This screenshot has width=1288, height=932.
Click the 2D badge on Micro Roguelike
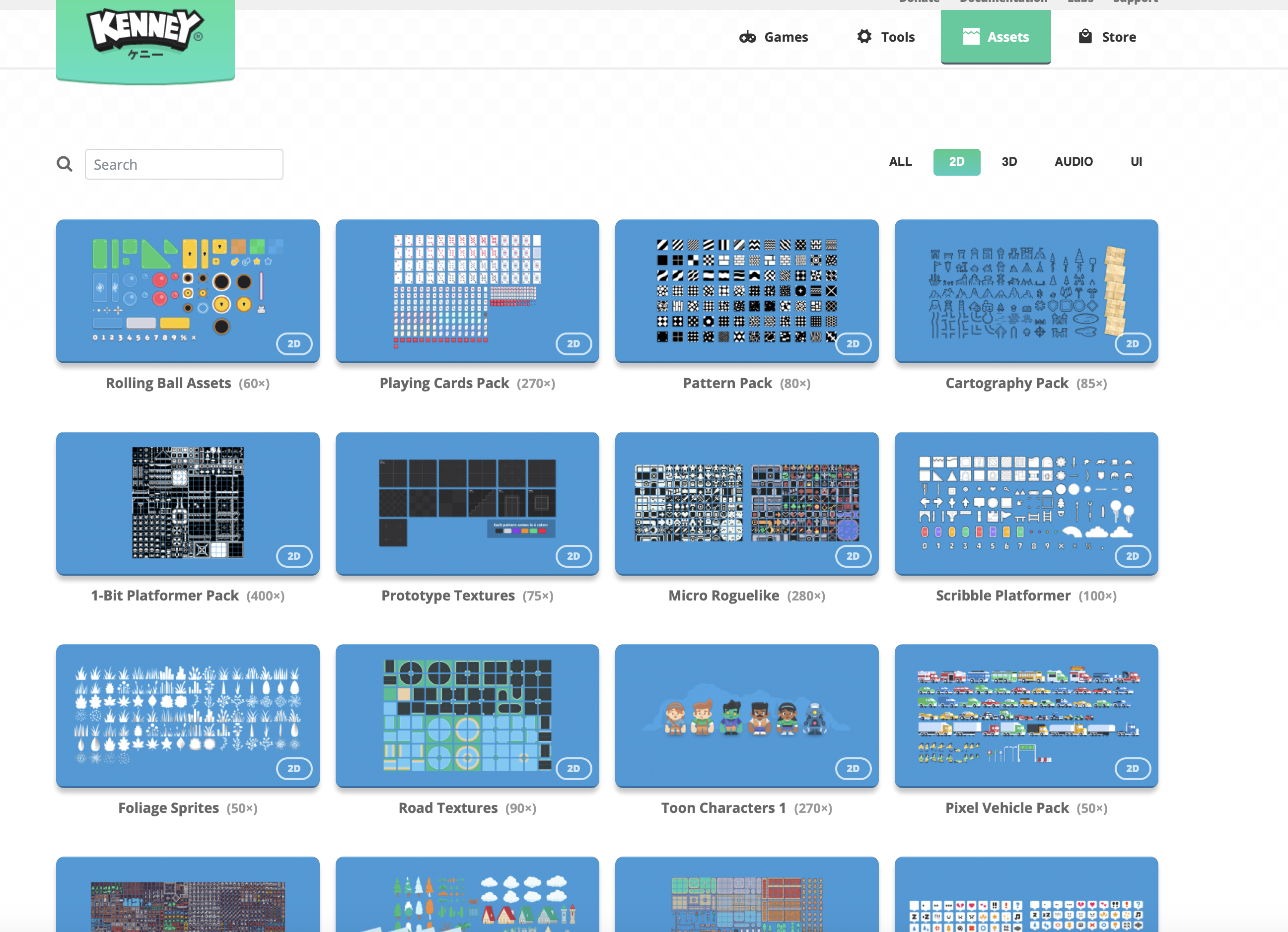[853, 556]
